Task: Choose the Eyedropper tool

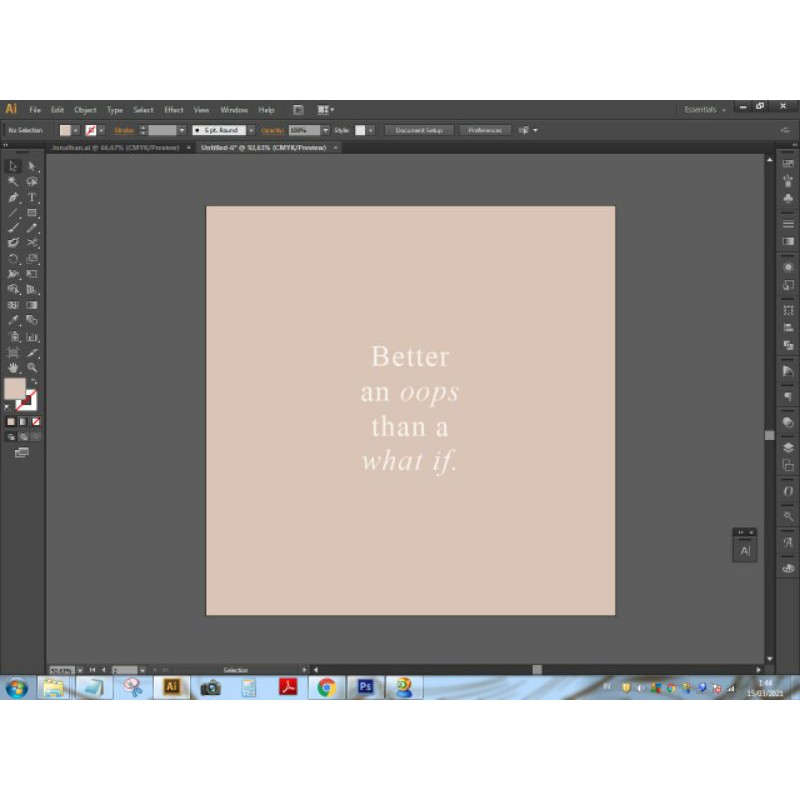Action: pyautogui.click(x=13, y=321)
